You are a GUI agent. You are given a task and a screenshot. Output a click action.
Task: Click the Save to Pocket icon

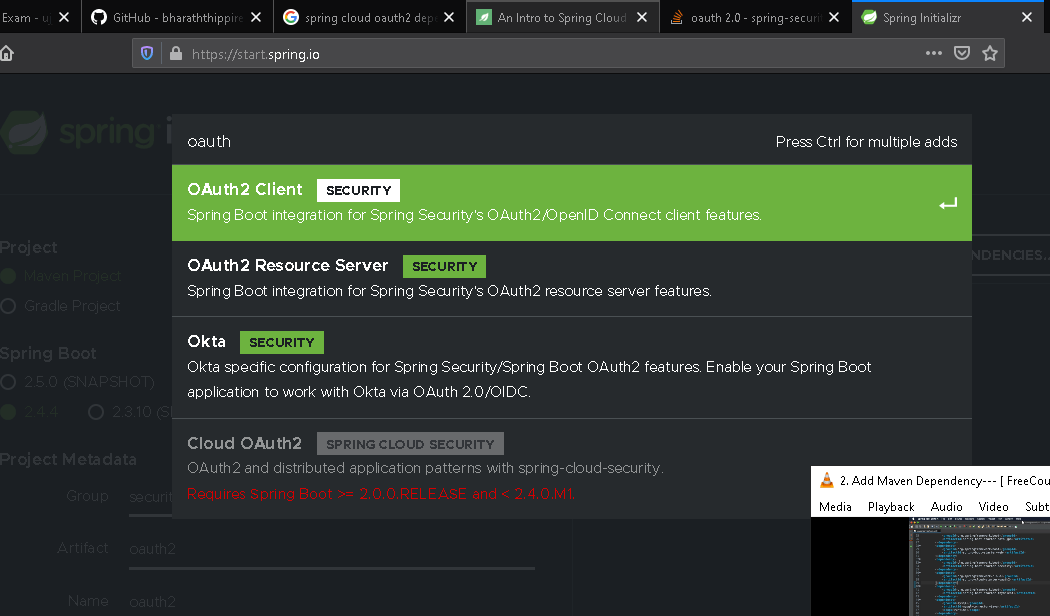(x=961, y=53)
